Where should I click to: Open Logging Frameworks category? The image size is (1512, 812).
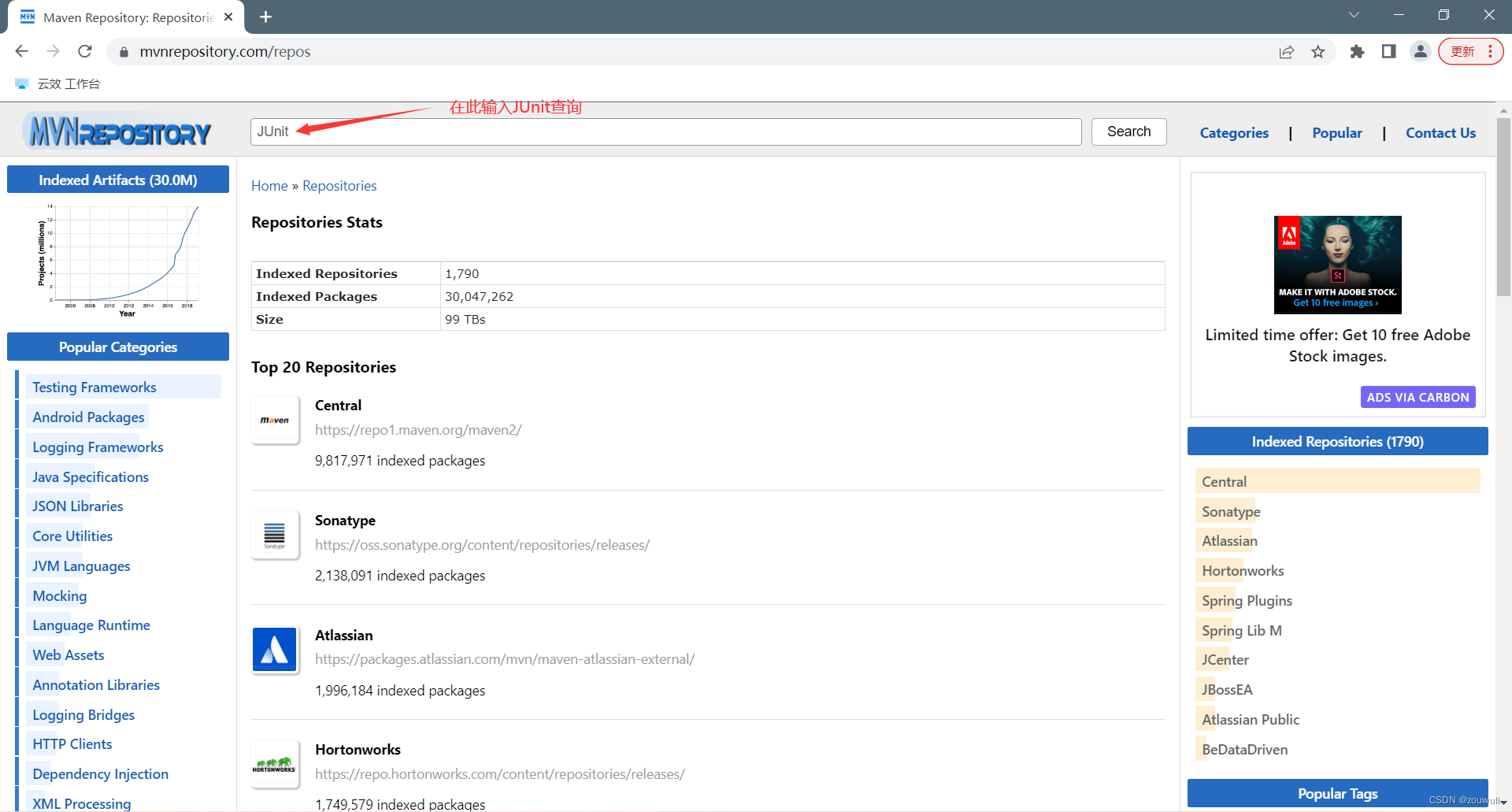point(98,447)
